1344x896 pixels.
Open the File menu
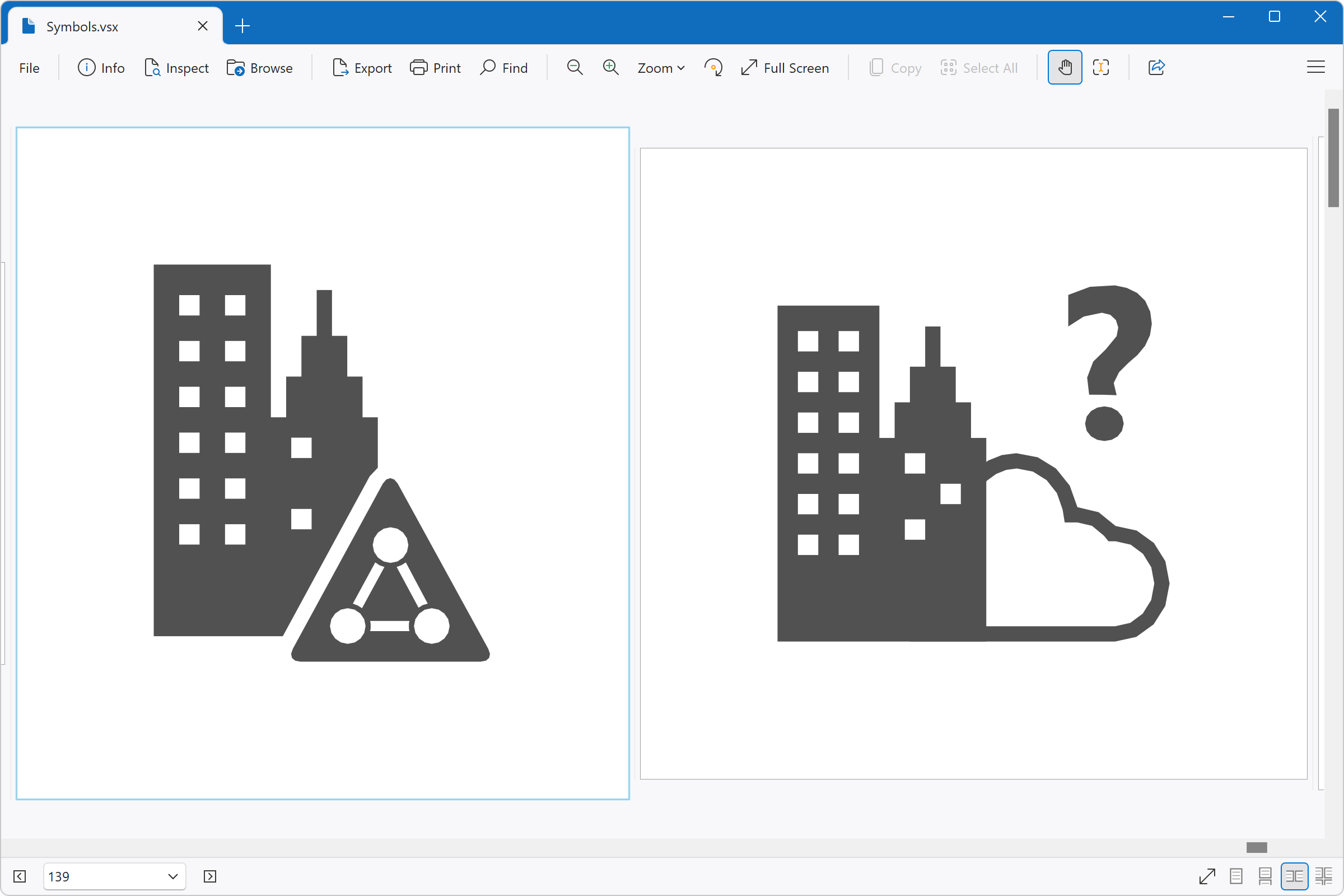pos(29,67)
